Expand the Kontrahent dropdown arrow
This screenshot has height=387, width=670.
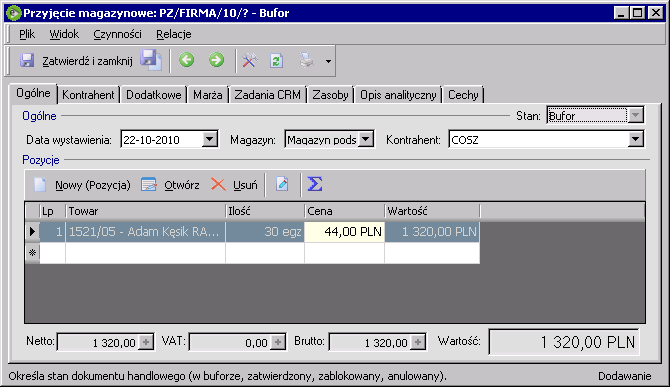click(x=635, y=139)
